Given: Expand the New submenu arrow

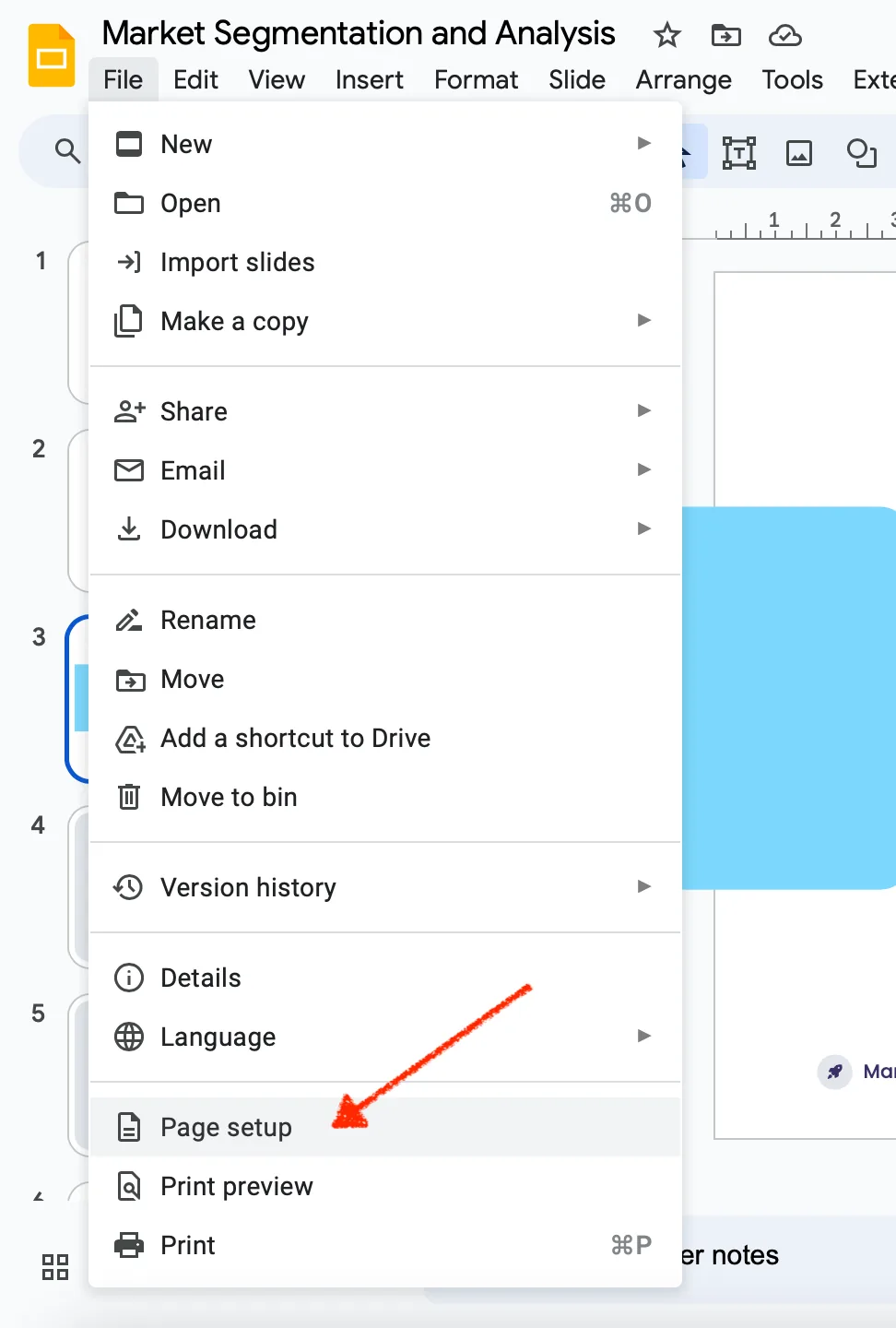Looking at the screenshot, I should coord(644,143).
